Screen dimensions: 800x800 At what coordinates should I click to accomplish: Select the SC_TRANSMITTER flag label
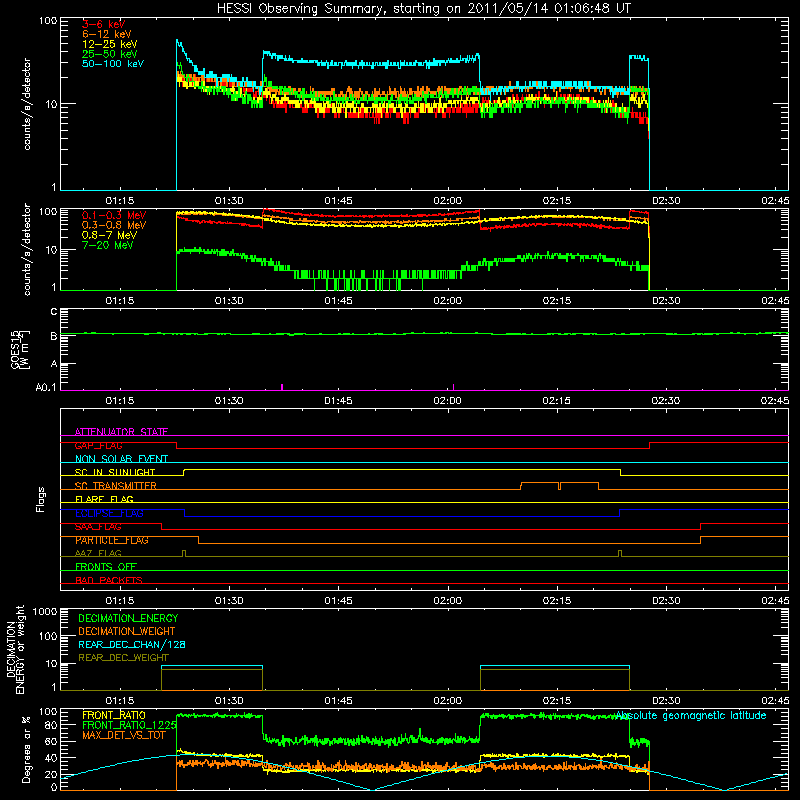coord(115,486)
